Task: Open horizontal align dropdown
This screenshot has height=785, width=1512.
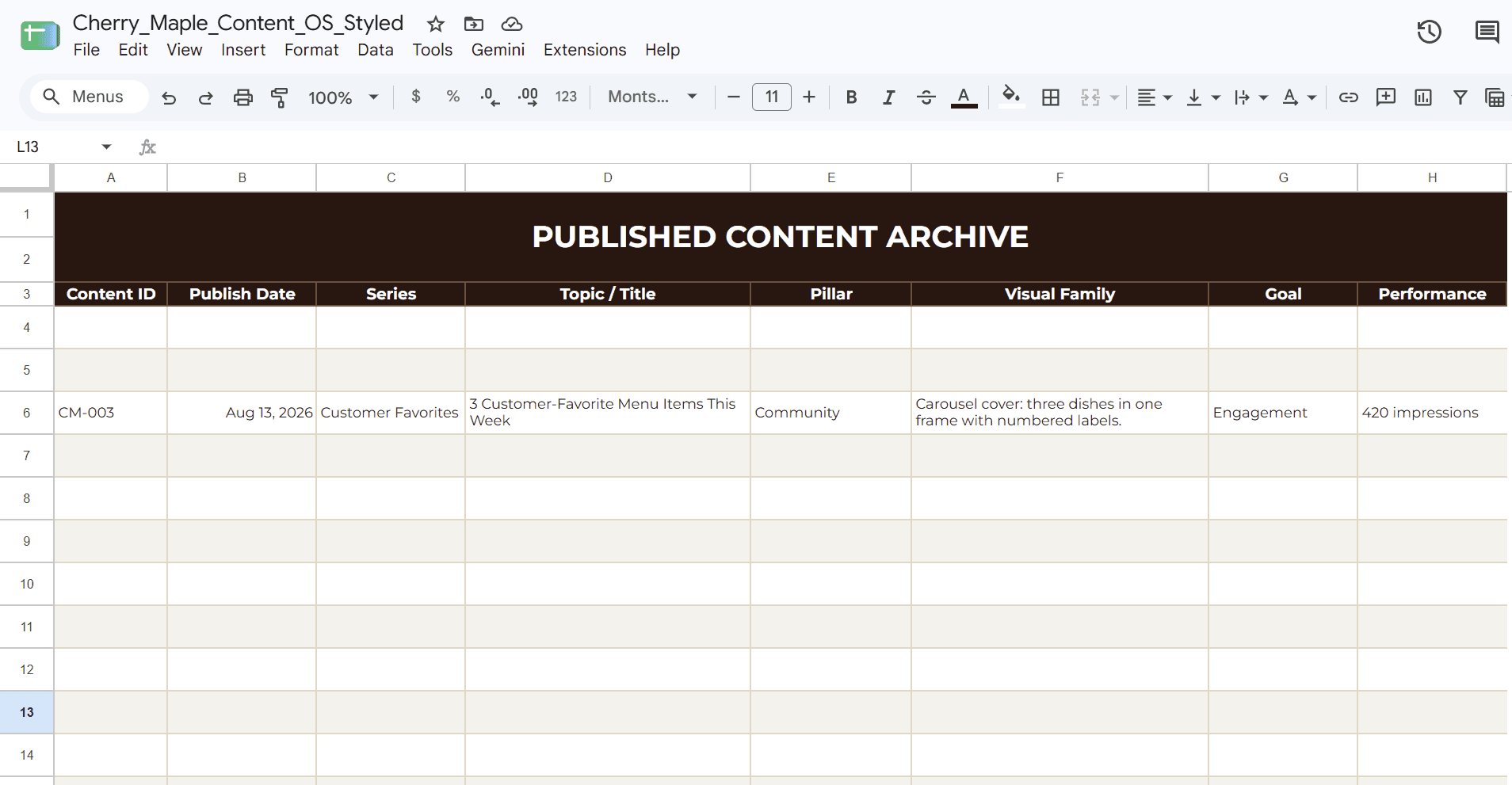Action: [1155, 97]
